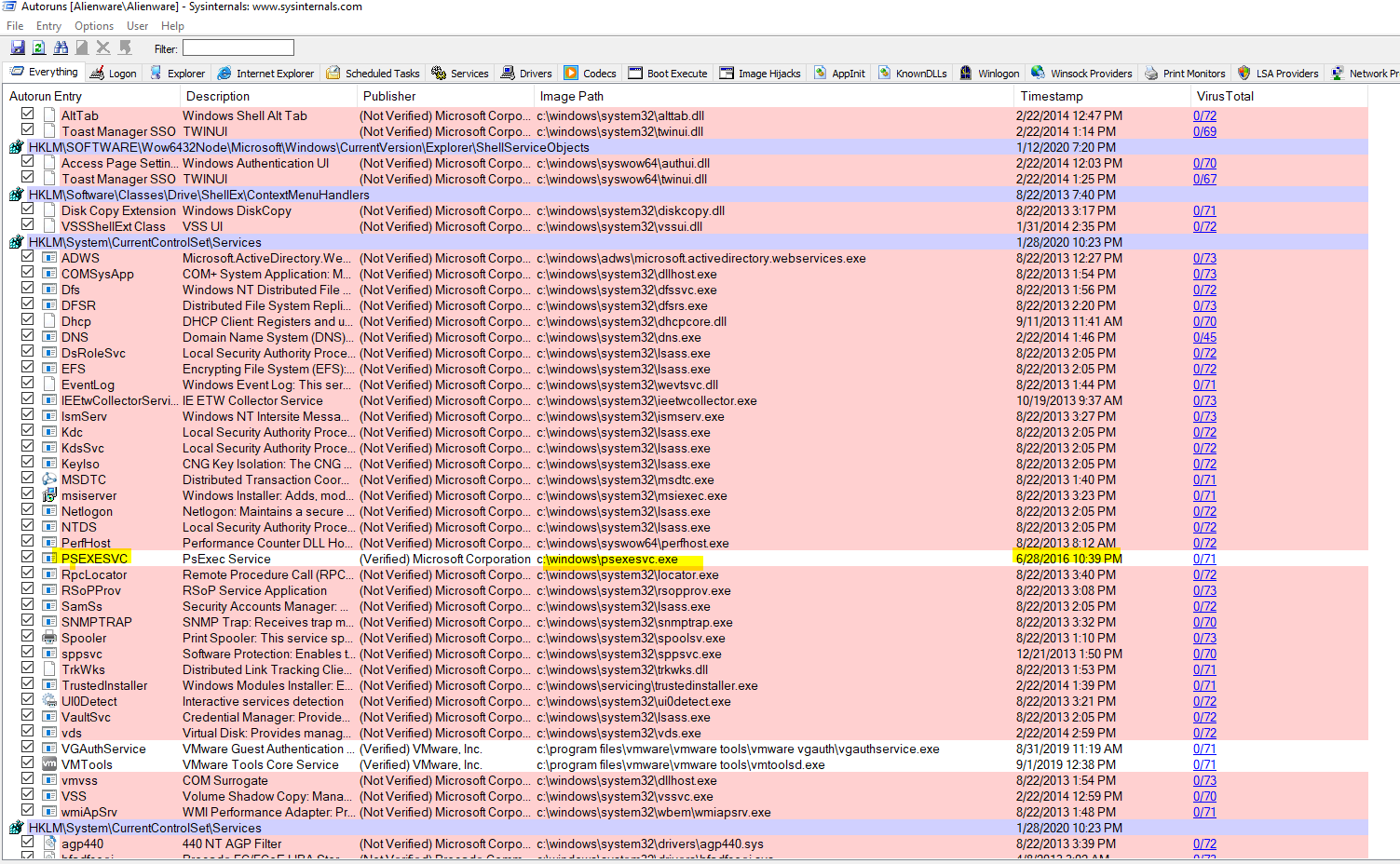Viewport: 1400px width, 864px height.
Task: Sort by the Image Path column header
Action: (x=773, y=96)
